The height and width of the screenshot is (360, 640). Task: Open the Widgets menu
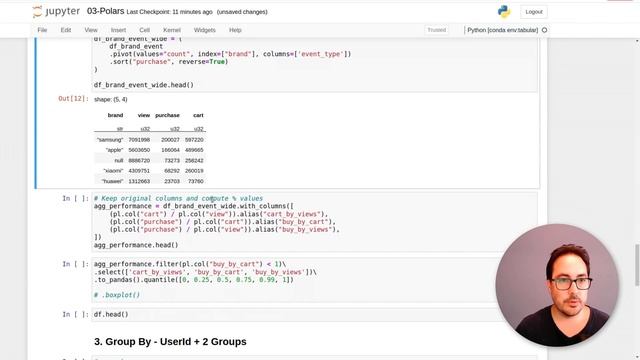pos(204,30)
